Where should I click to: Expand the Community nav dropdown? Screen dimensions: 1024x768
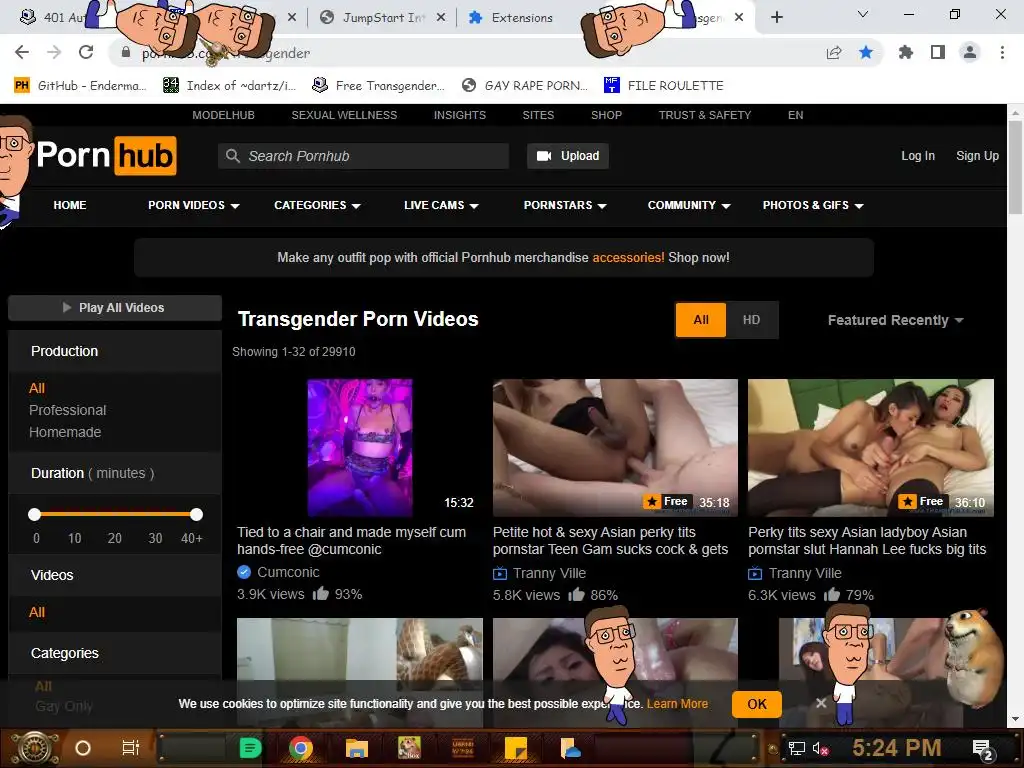pos(689,205)
